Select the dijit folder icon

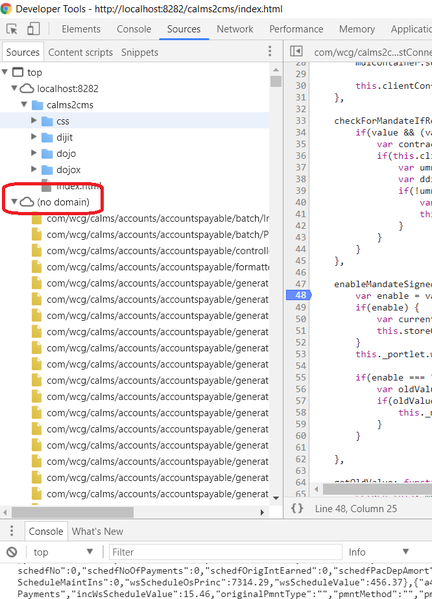tap(47, 137)
